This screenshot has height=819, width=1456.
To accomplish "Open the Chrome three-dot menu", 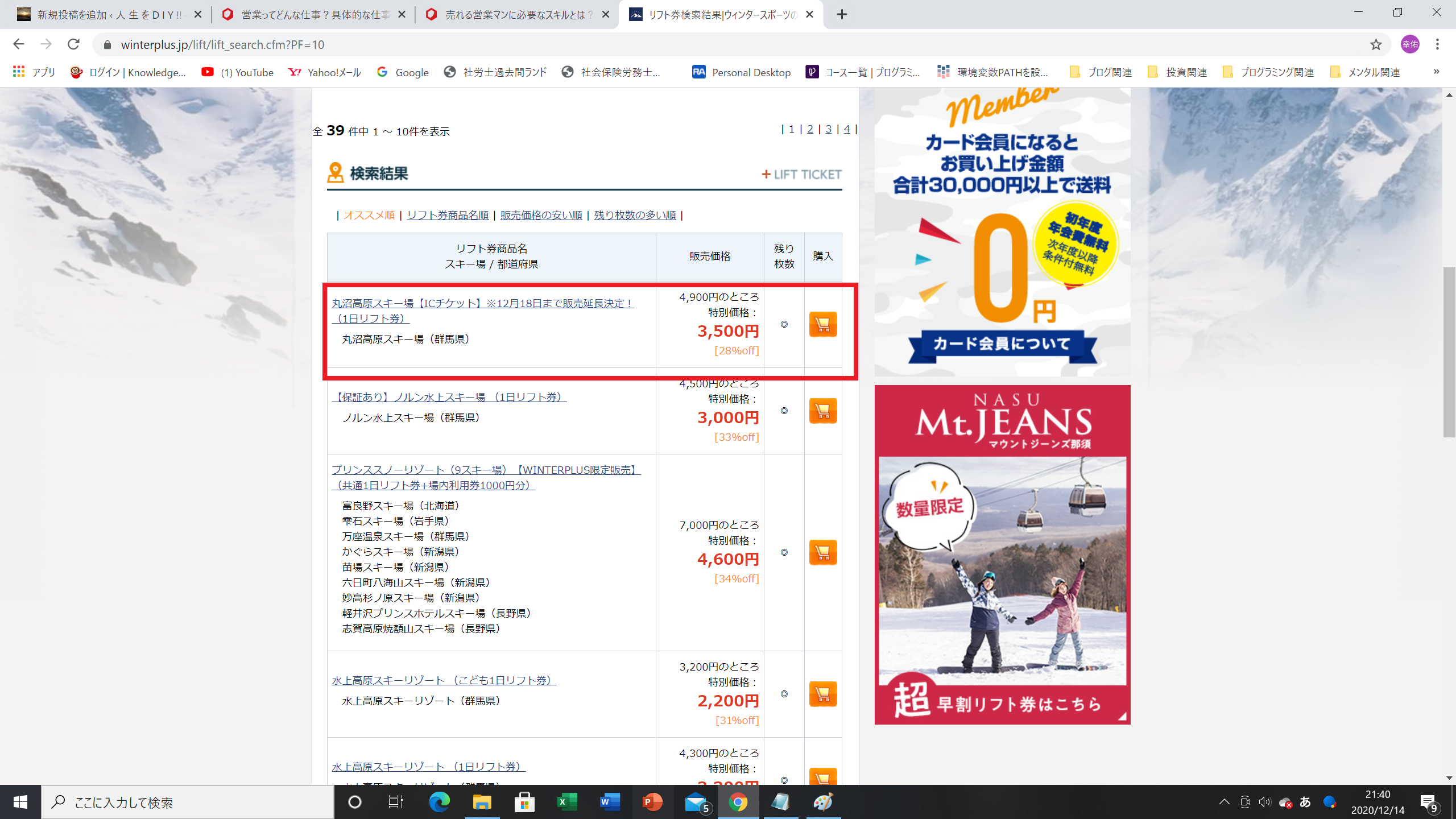I will (1437, 44).
